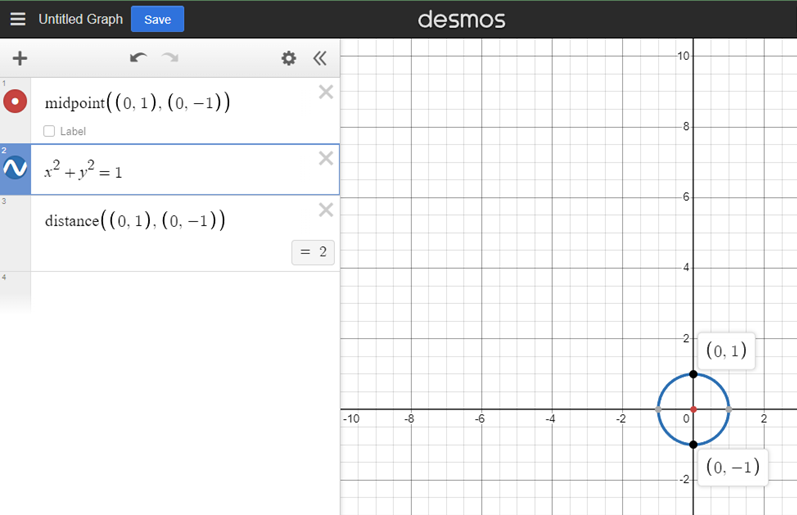Image resolution: width=797 pixels, height=515 pixels.
Task: Click the result value = 2
Action: coord(313,252)
